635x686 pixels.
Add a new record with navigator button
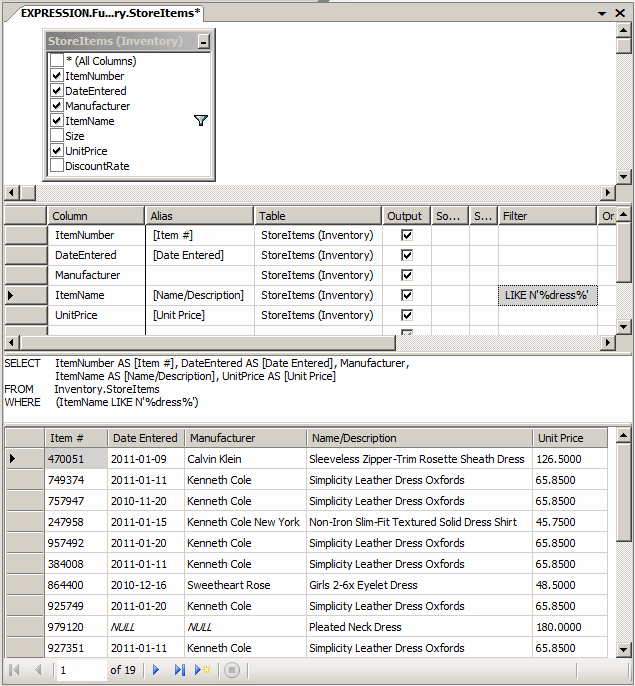(202, 669)
